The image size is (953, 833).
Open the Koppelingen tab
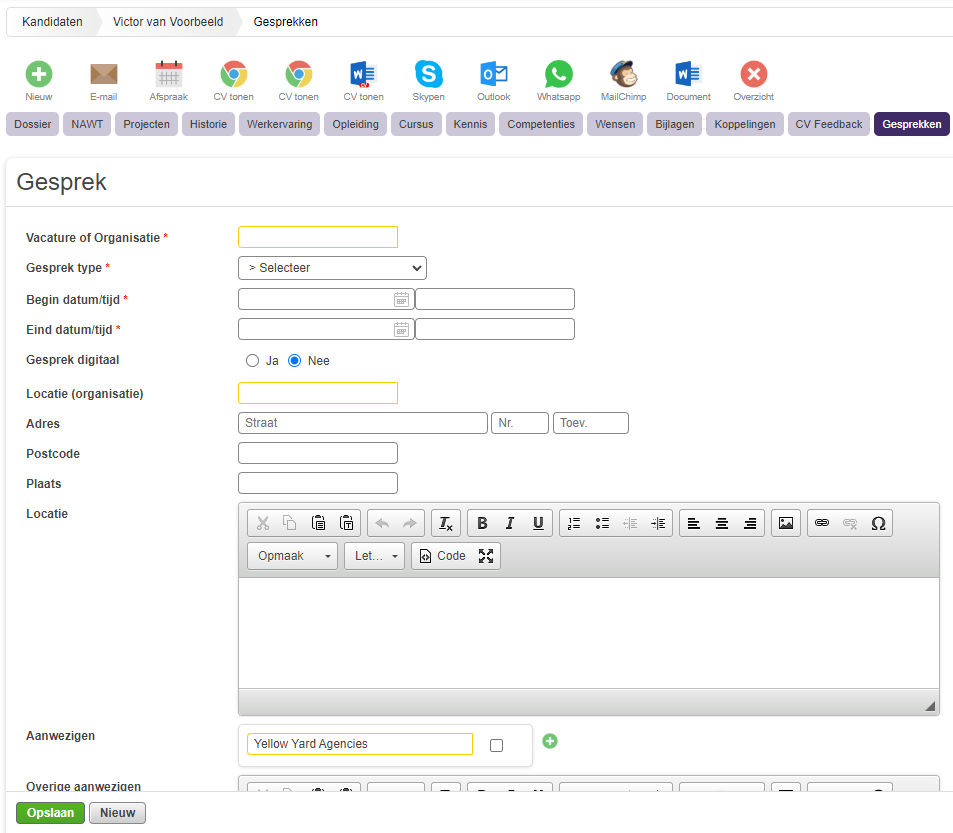click(745, 124)
